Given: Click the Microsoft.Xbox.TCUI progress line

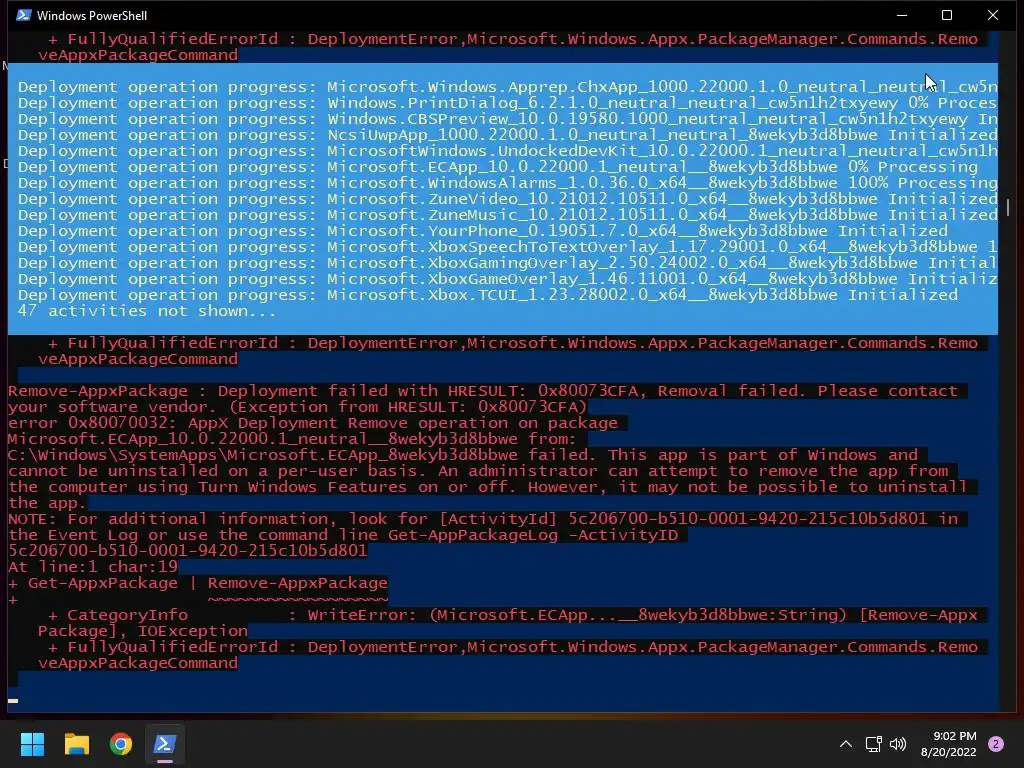Looking at the screenshot, I should (x=488, y=295).
